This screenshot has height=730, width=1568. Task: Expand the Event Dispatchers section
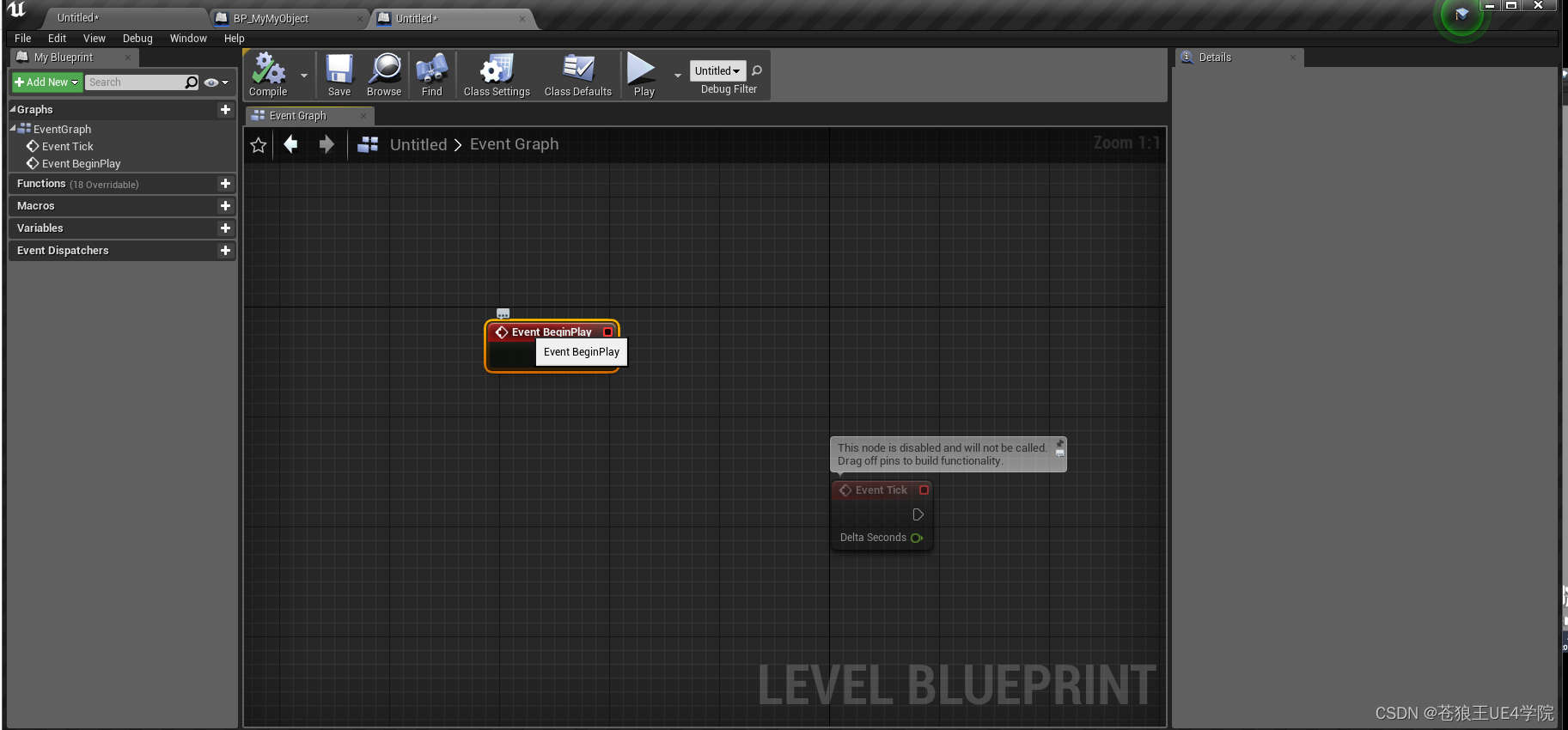click(x=63, y=251)
